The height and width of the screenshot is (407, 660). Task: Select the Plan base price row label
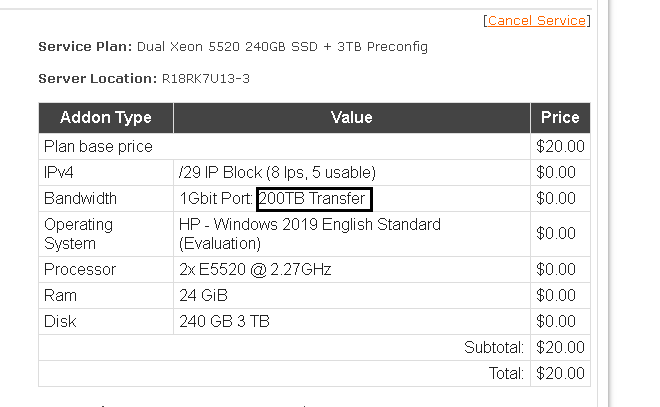tap(98, 147)
